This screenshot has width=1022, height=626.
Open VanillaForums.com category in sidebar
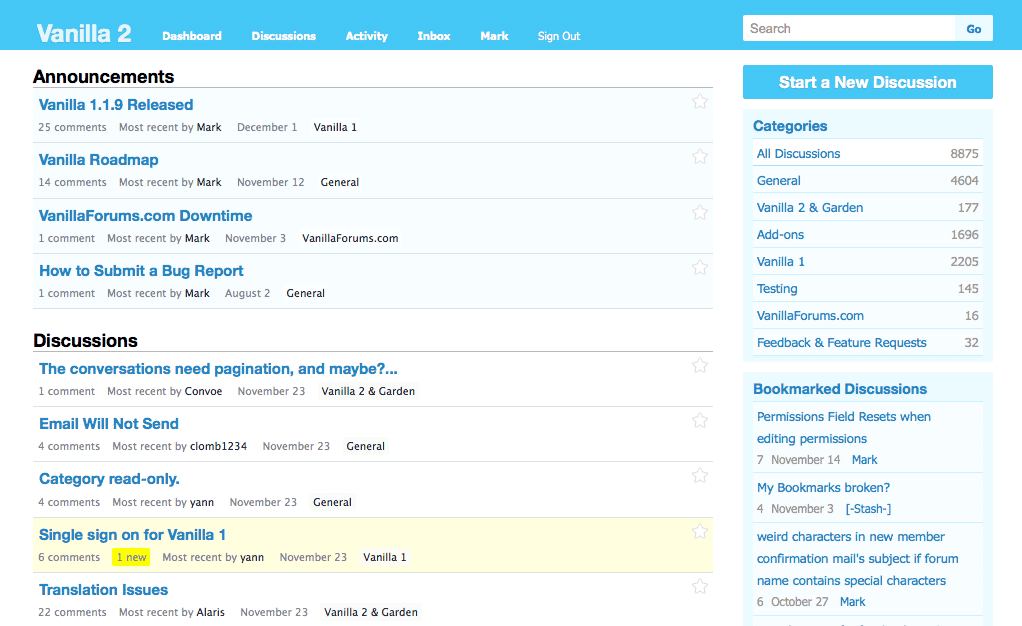[810, 316]
